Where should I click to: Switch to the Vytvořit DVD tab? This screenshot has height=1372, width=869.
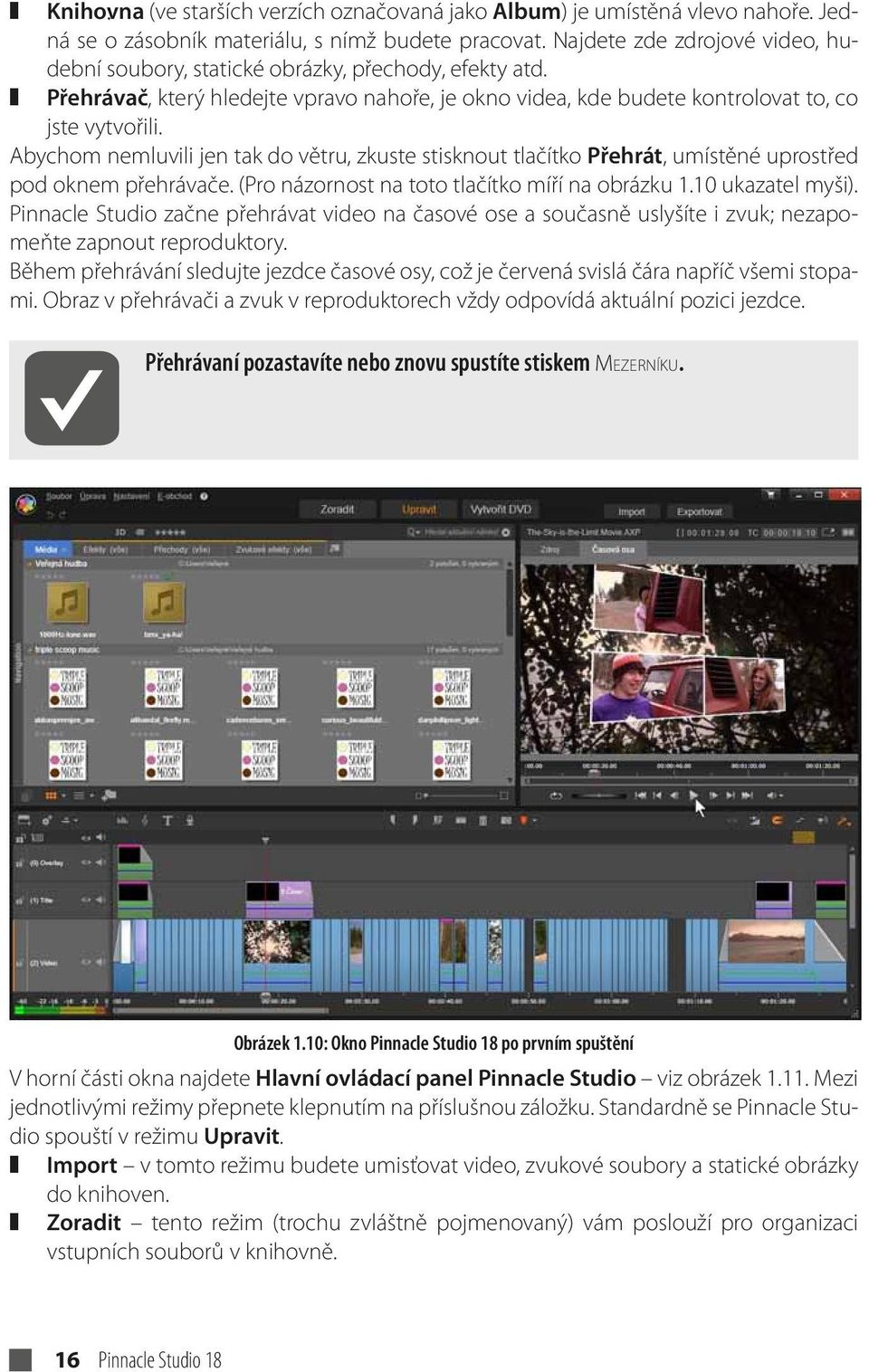[x=501, y=510]
